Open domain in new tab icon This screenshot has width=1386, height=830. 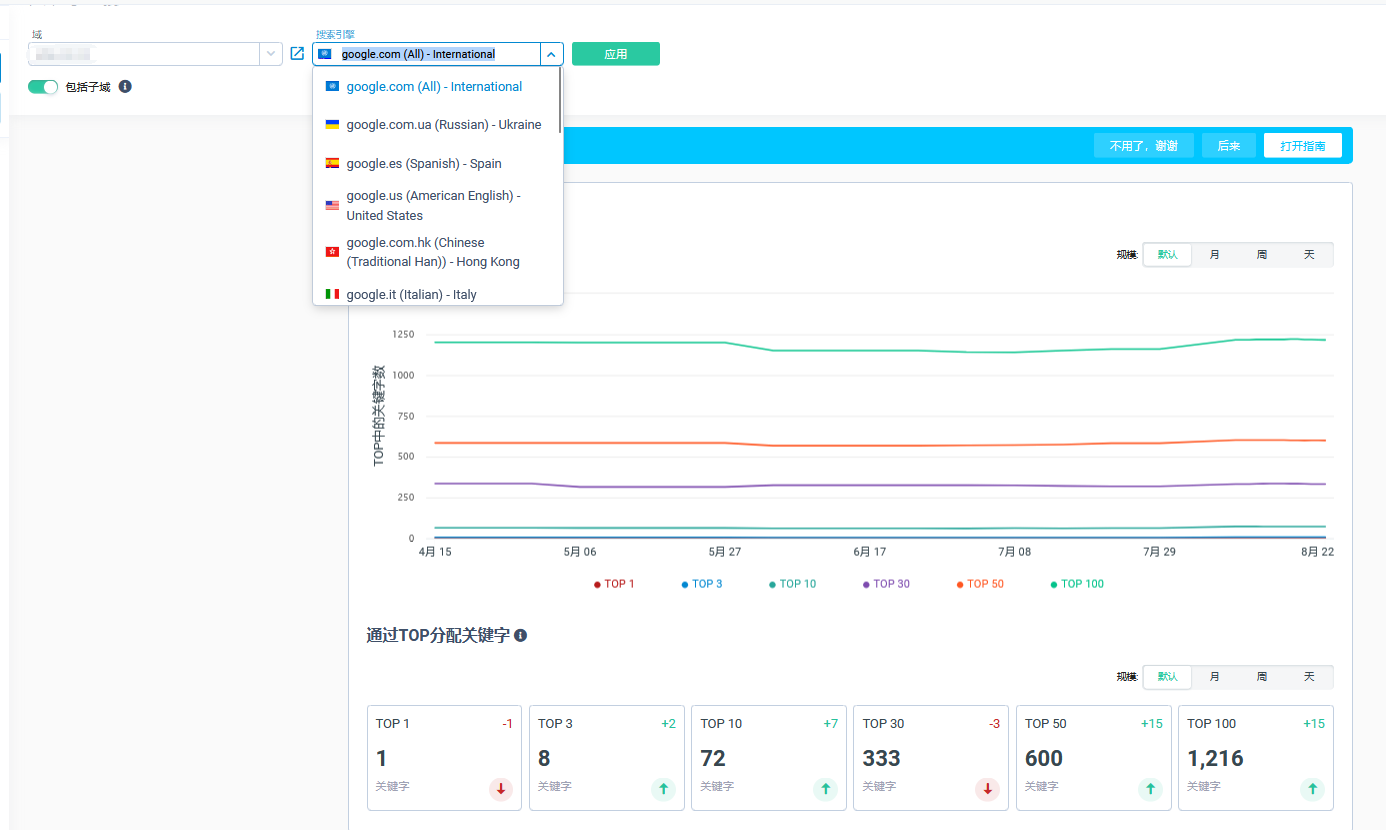tap(297, 54)
